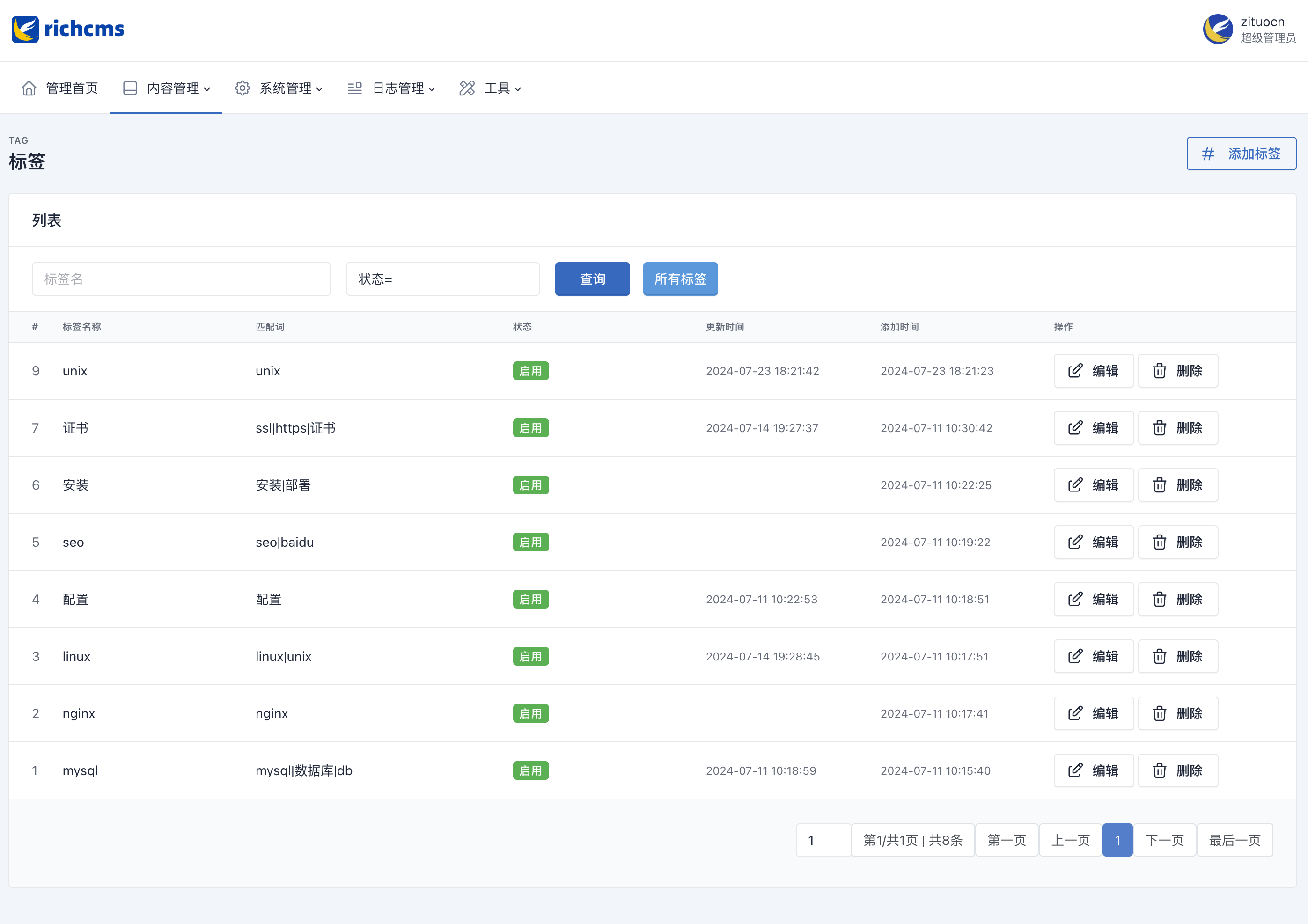
Task: Go to 下一页 in pagination
Action: 1164,840
